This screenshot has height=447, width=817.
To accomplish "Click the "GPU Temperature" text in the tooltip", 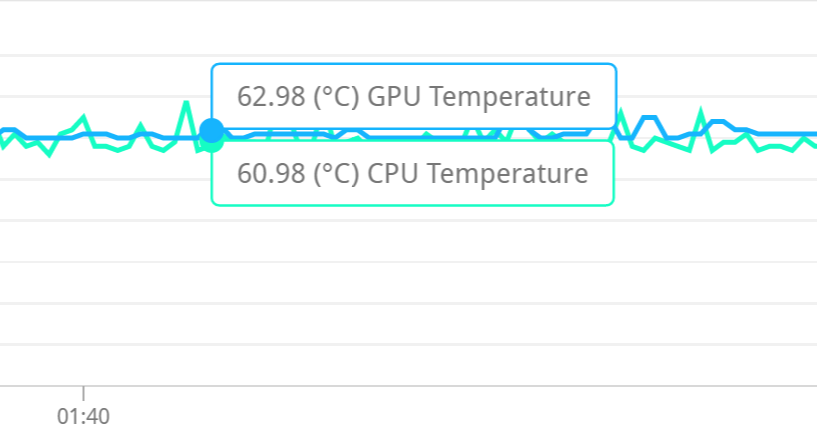I will pyautogui.click(x=479, y=97).
